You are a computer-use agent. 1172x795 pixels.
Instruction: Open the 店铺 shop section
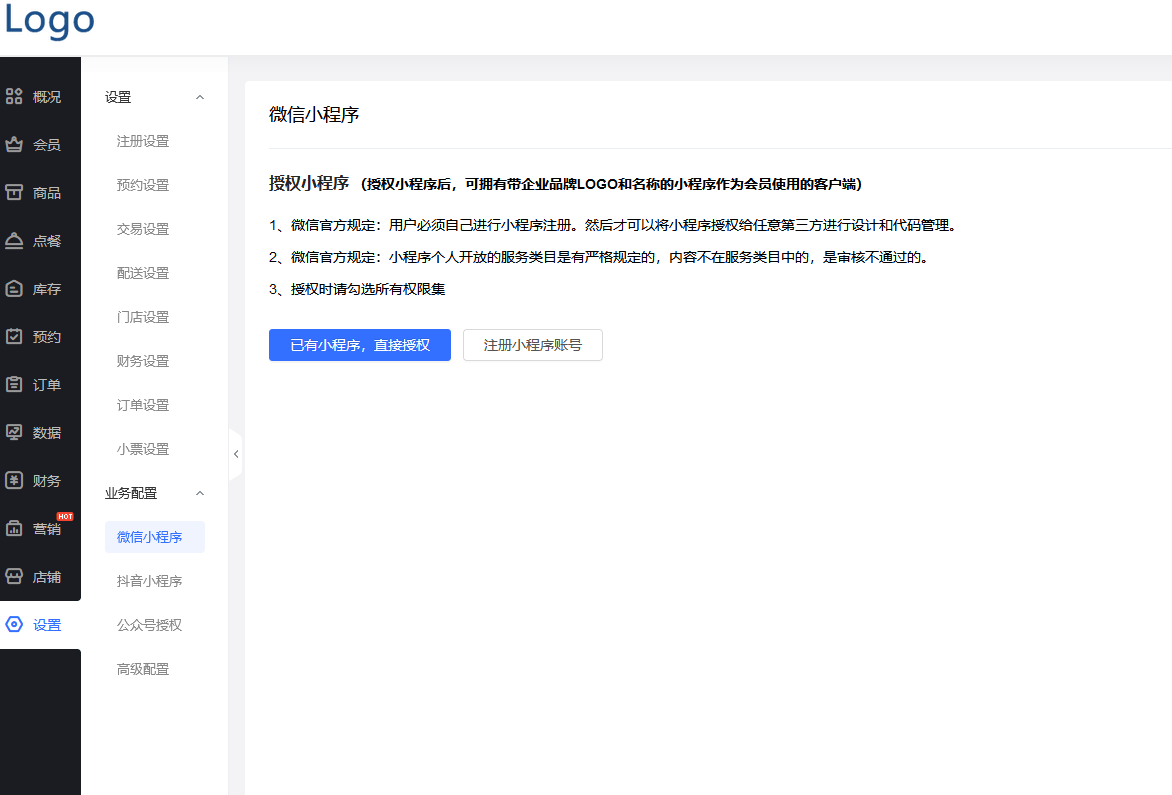click(40, 576)
